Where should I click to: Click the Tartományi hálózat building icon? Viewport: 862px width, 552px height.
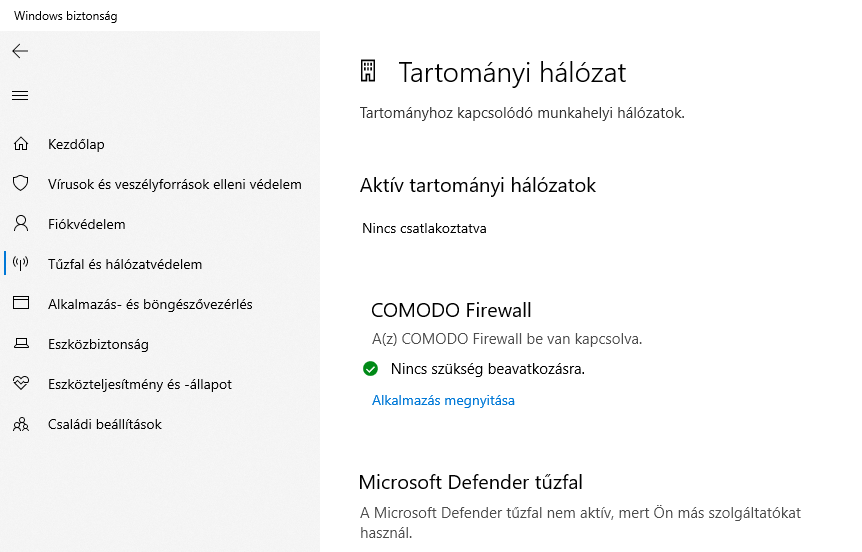point(368,71)
